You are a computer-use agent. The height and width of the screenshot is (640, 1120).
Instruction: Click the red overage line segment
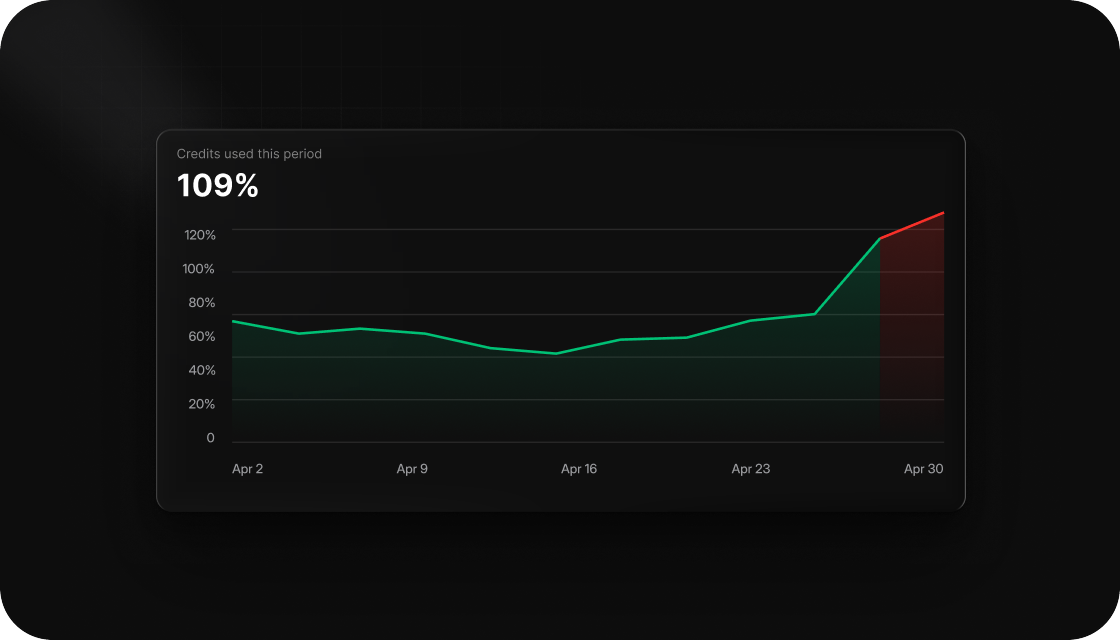pos(912,225)
